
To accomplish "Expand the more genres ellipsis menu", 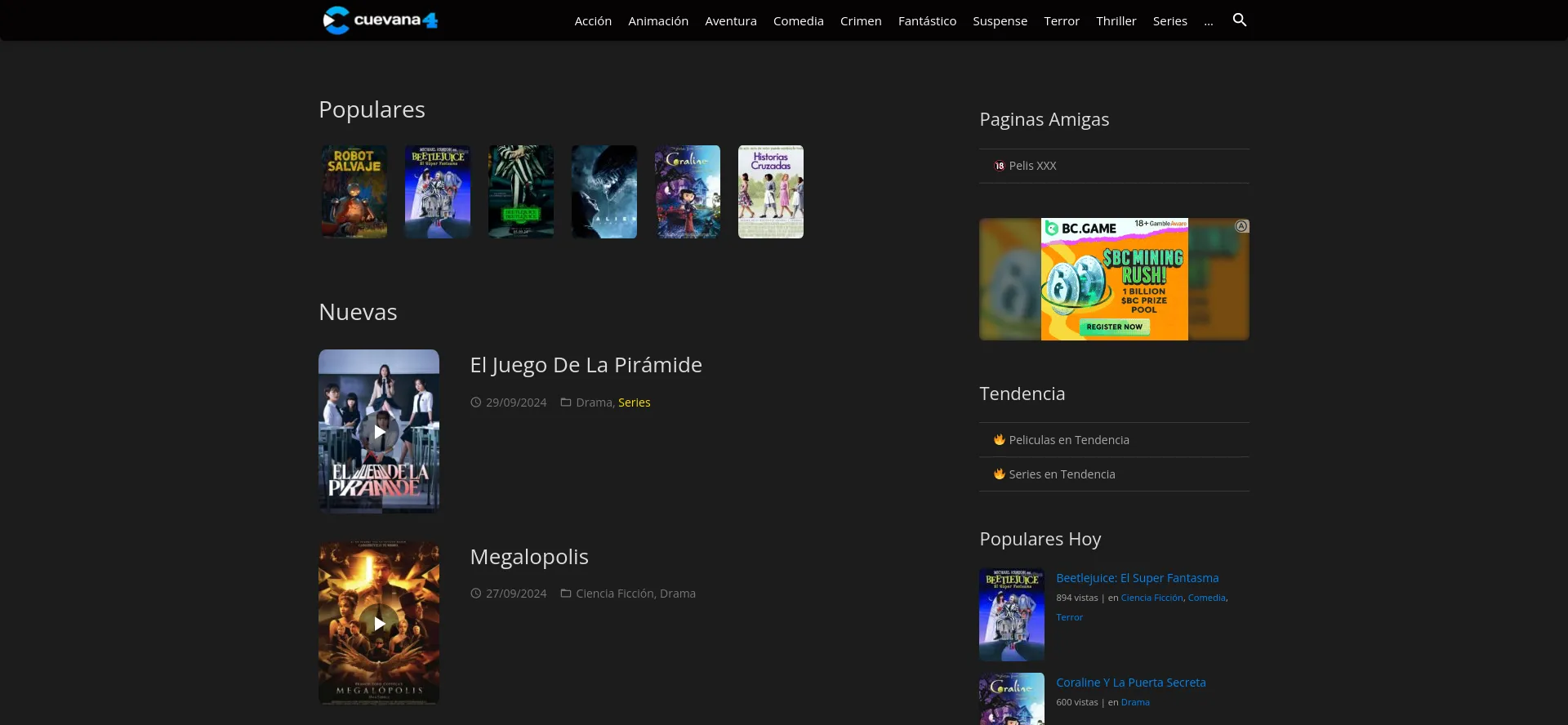I will click(1209, 21).
